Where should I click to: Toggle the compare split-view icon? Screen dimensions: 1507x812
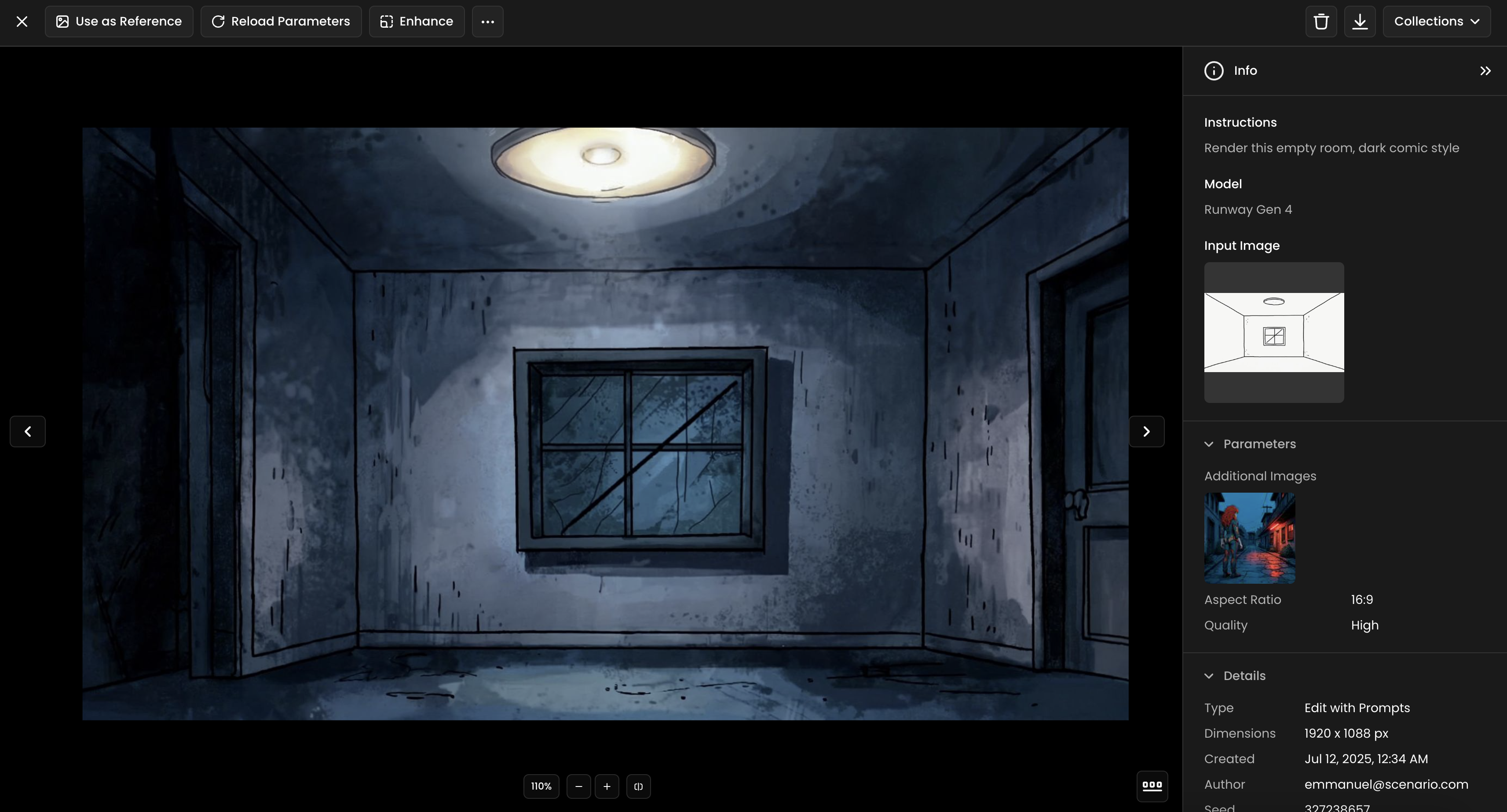coord(638,786)
